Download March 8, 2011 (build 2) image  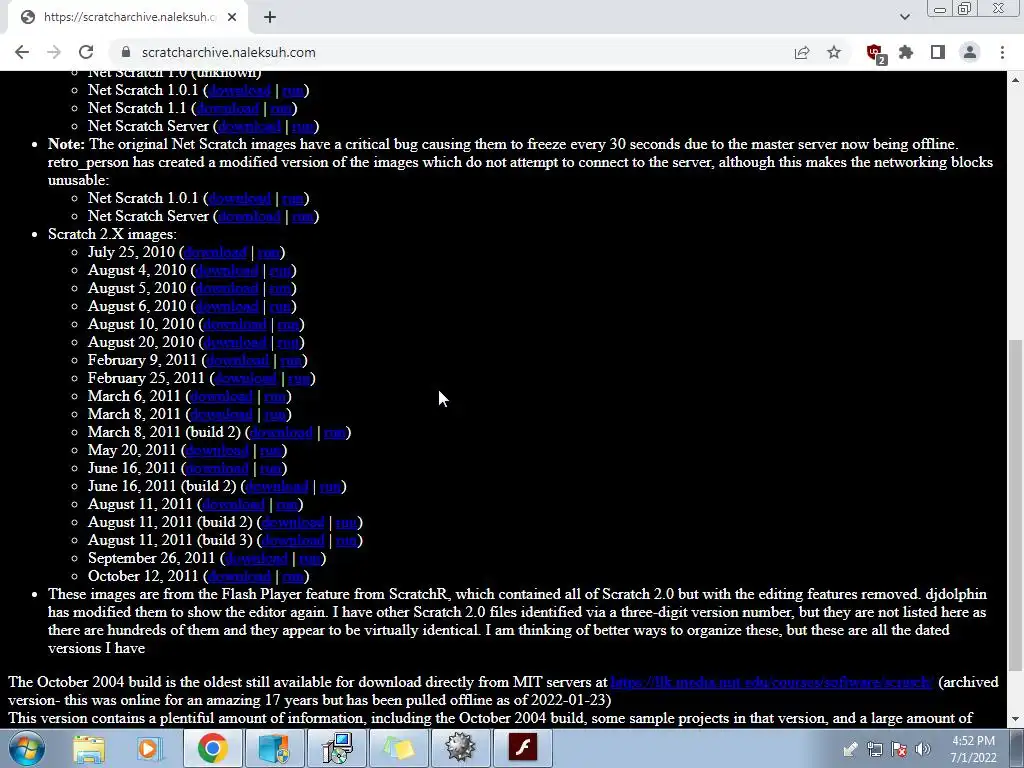281,432
